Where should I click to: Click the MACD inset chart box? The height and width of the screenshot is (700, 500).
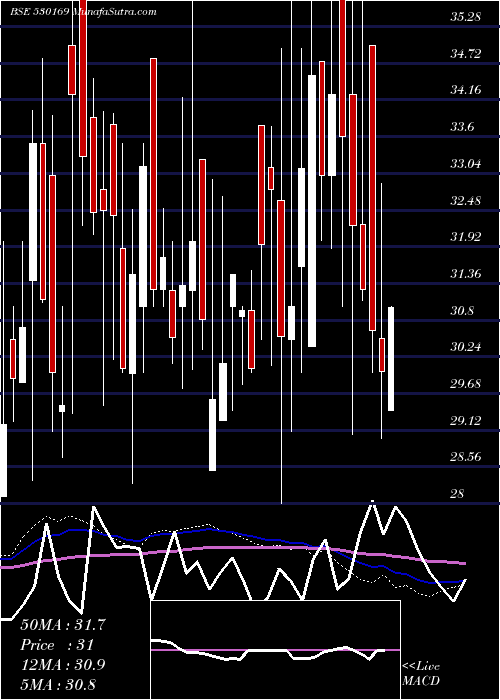tap(275, 650)
